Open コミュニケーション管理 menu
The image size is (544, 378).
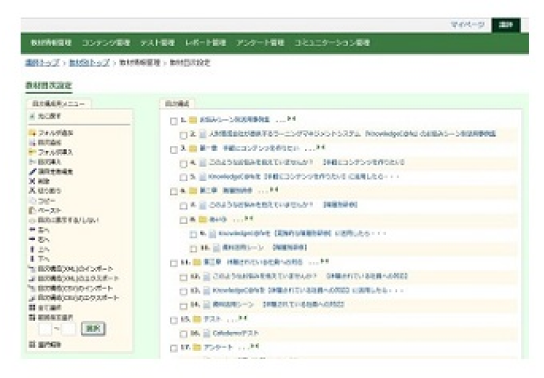332,43
